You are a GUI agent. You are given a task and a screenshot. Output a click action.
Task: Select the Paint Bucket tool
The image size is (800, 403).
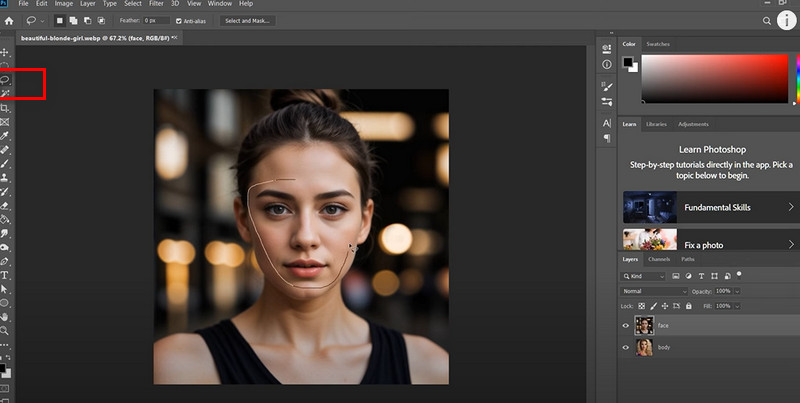tap(5, 219)
